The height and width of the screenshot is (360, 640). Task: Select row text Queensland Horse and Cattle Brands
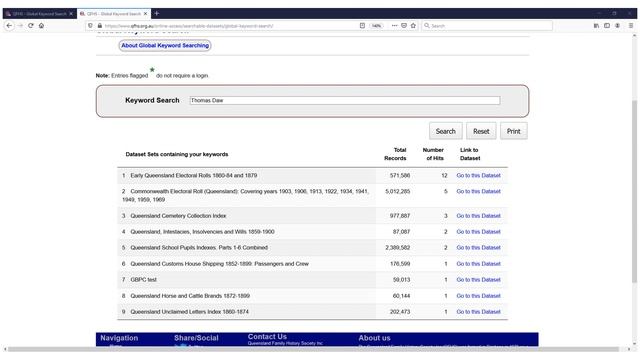(x=190, y=296)
